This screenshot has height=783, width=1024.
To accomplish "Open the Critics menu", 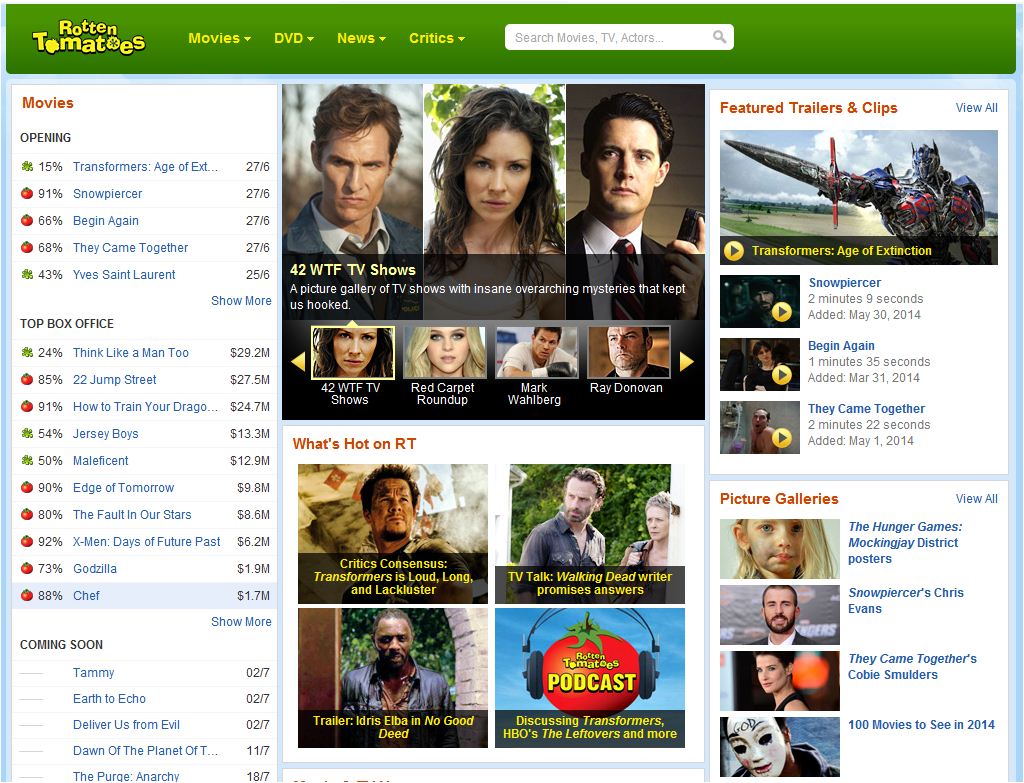I will point(436,38).
